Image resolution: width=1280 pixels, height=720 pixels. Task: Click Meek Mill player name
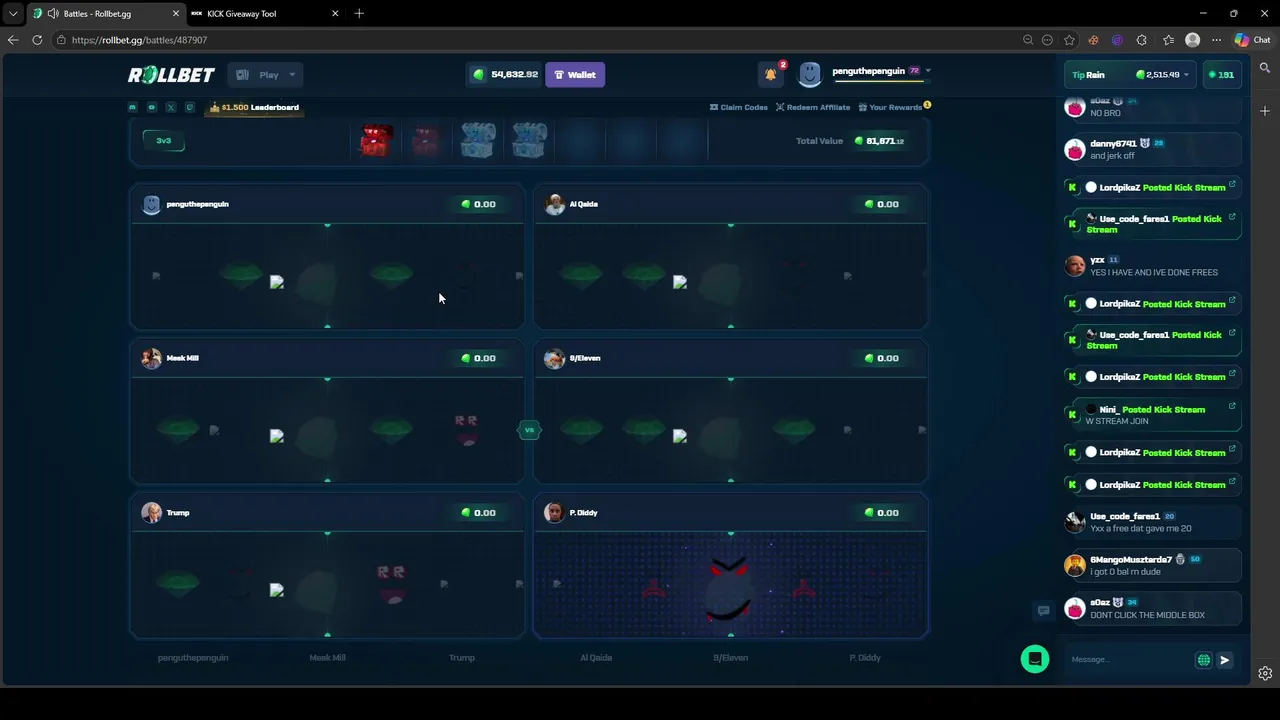tap(183, 358)
